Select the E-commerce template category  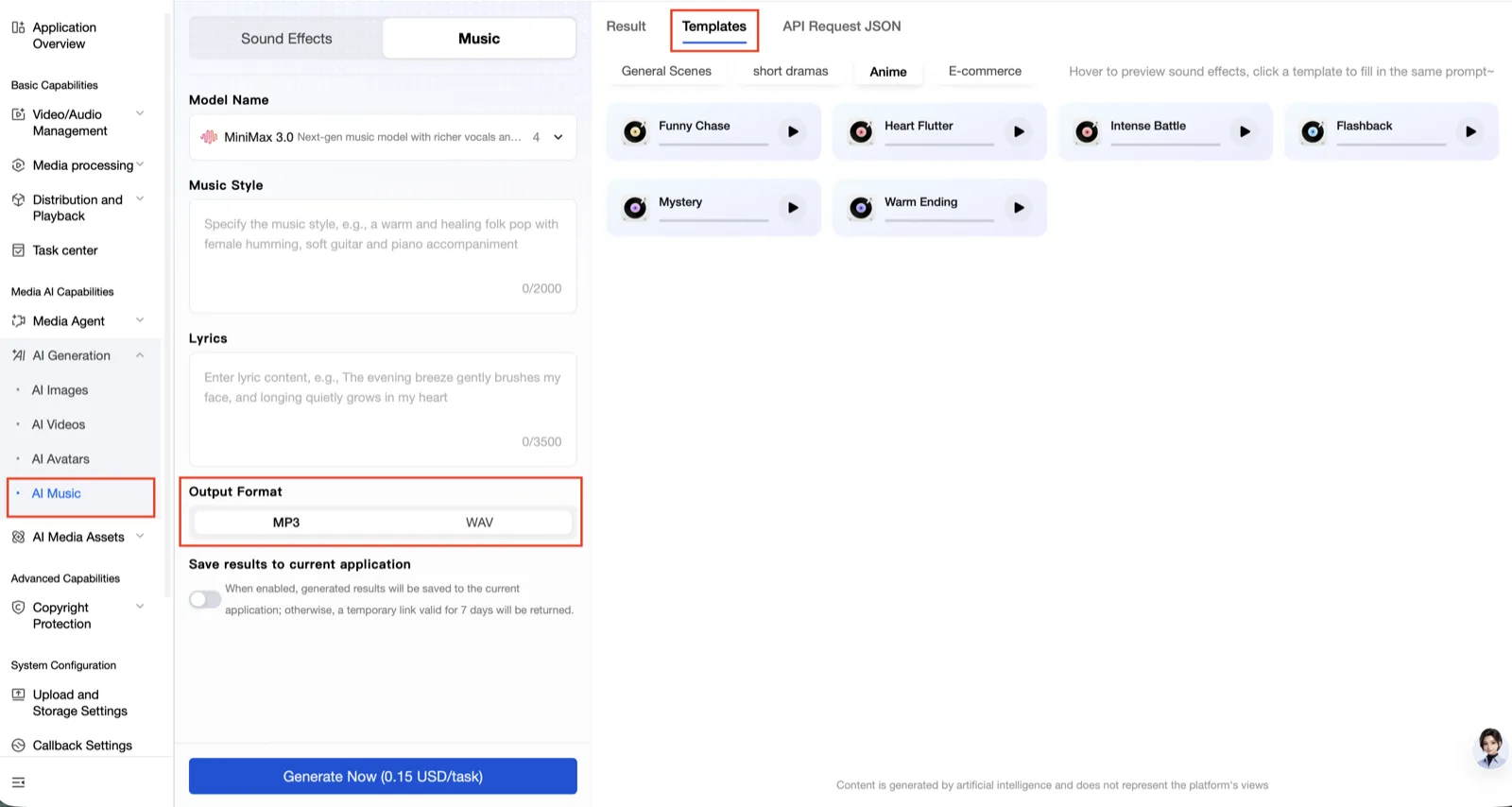click(x=985, y=71)
